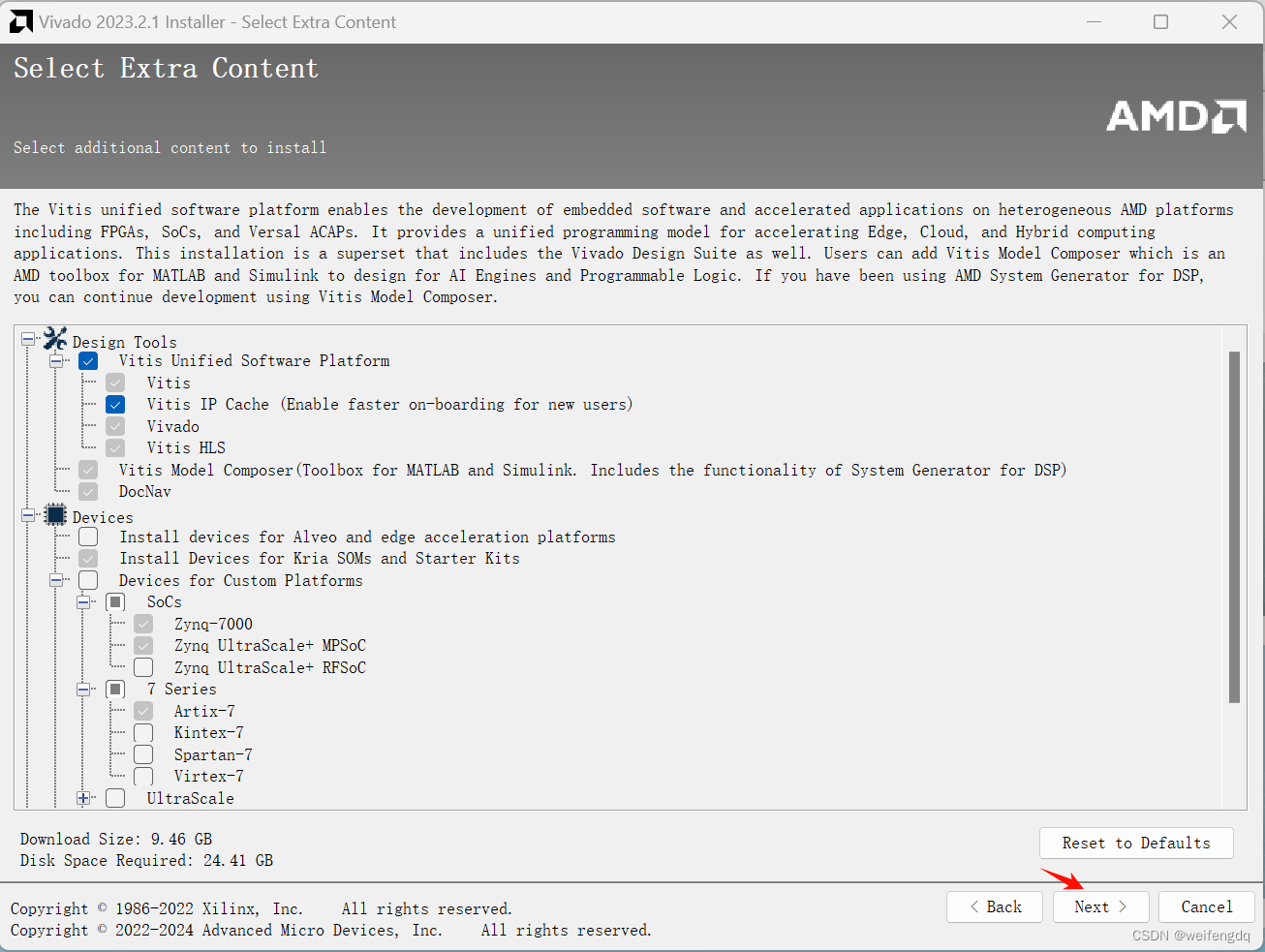Viewport: 1265px width, 952px height.
Task: Enable Zynq UltraScale+ RFSoC checkbox
Action: (x=143, y=667)
